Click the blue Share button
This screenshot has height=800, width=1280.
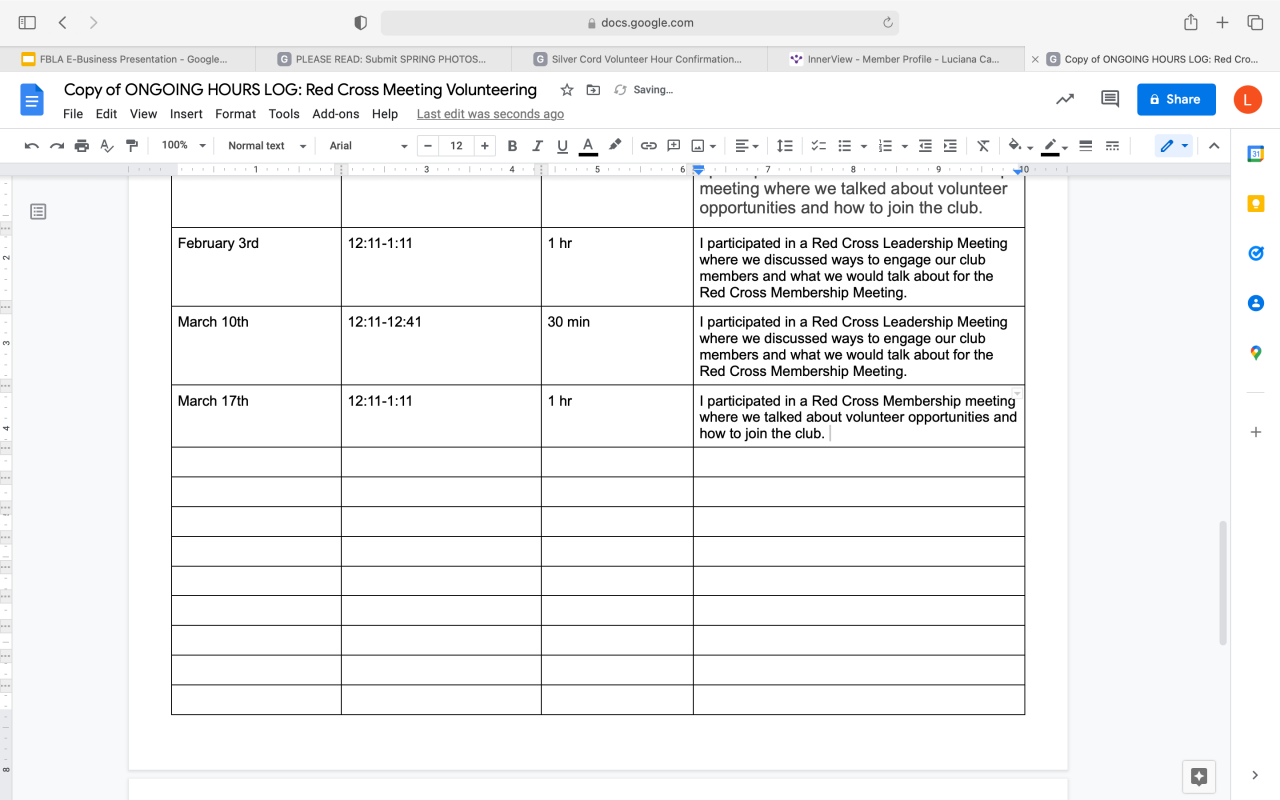pyautogui.click(x=1175, y=99)
